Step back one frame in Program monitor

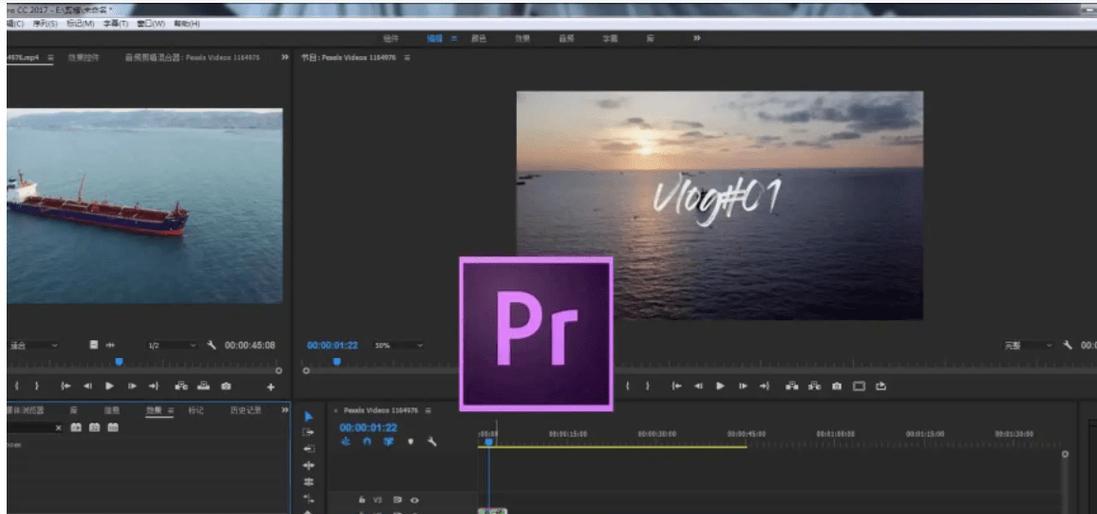click(698, 386)
